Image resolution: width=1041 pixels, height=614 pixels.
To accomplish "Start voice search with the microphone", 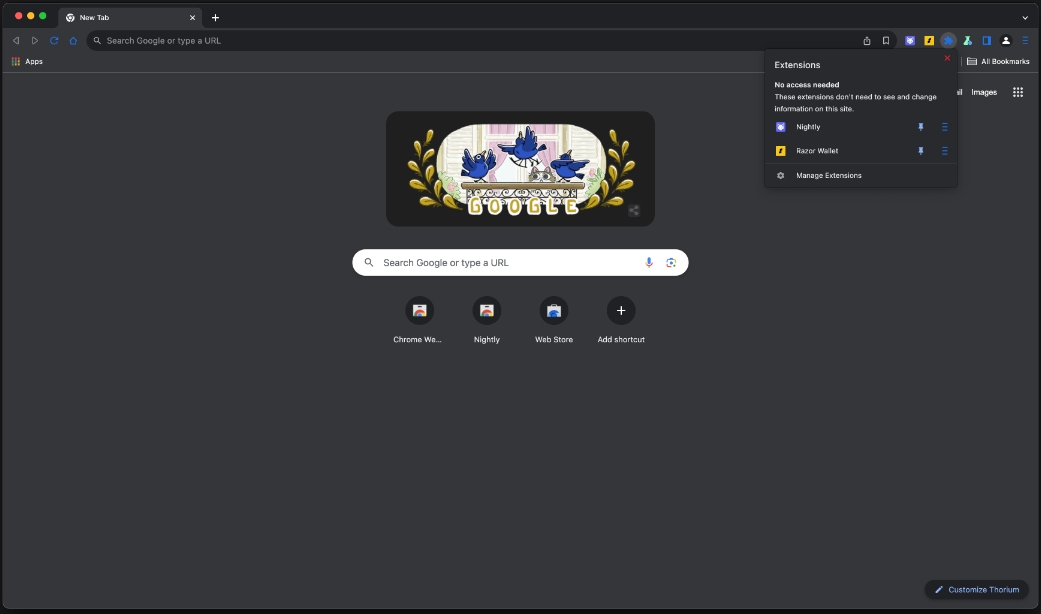I will (649, 263).
